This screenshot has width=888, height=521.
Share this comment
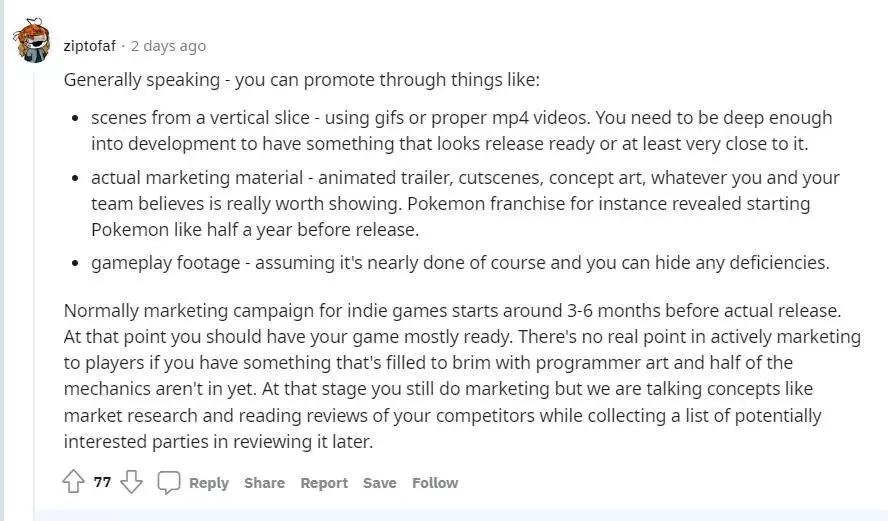(264, 483)
